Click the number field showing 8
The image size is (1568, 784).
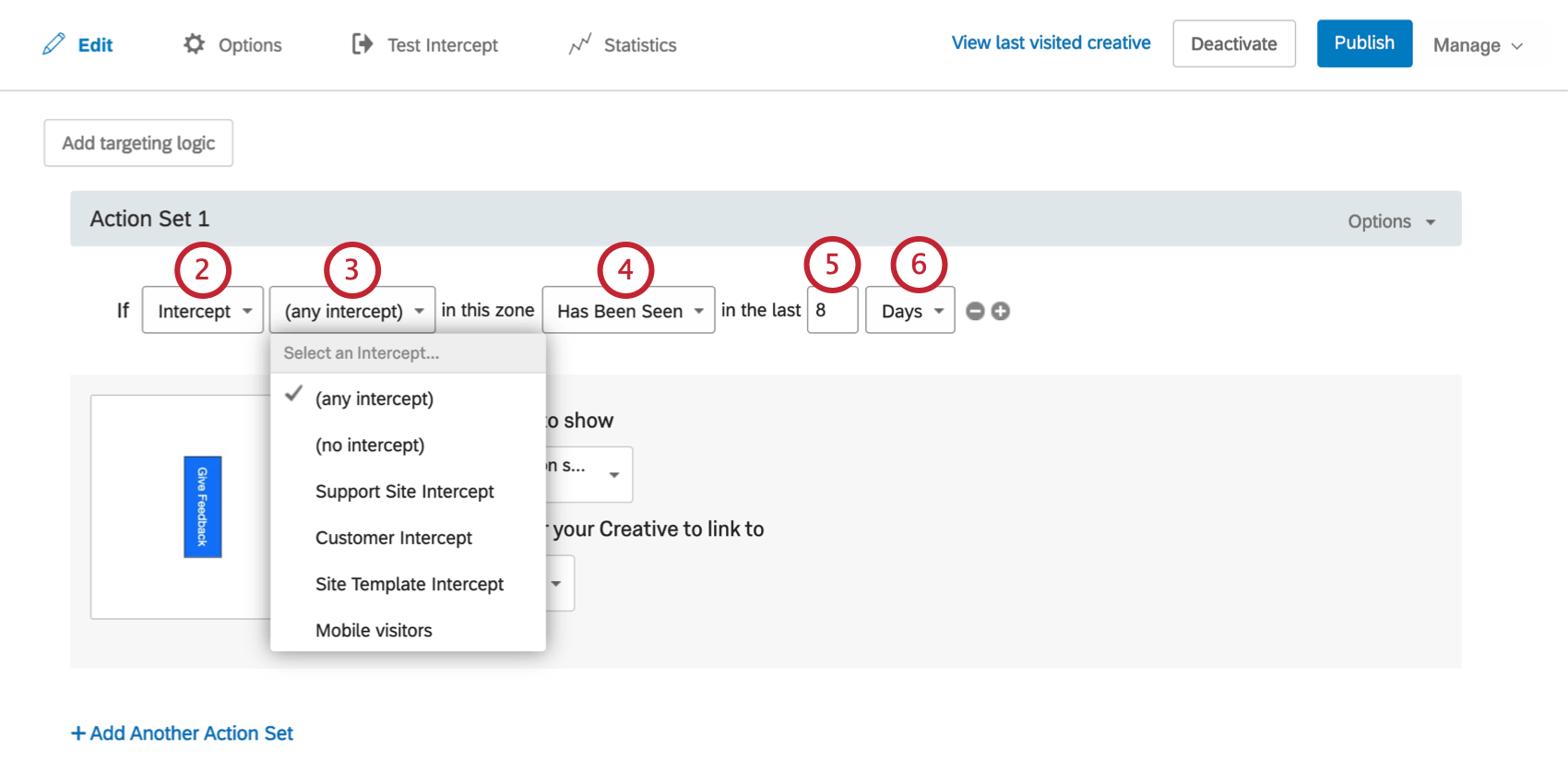coord(832,311)
